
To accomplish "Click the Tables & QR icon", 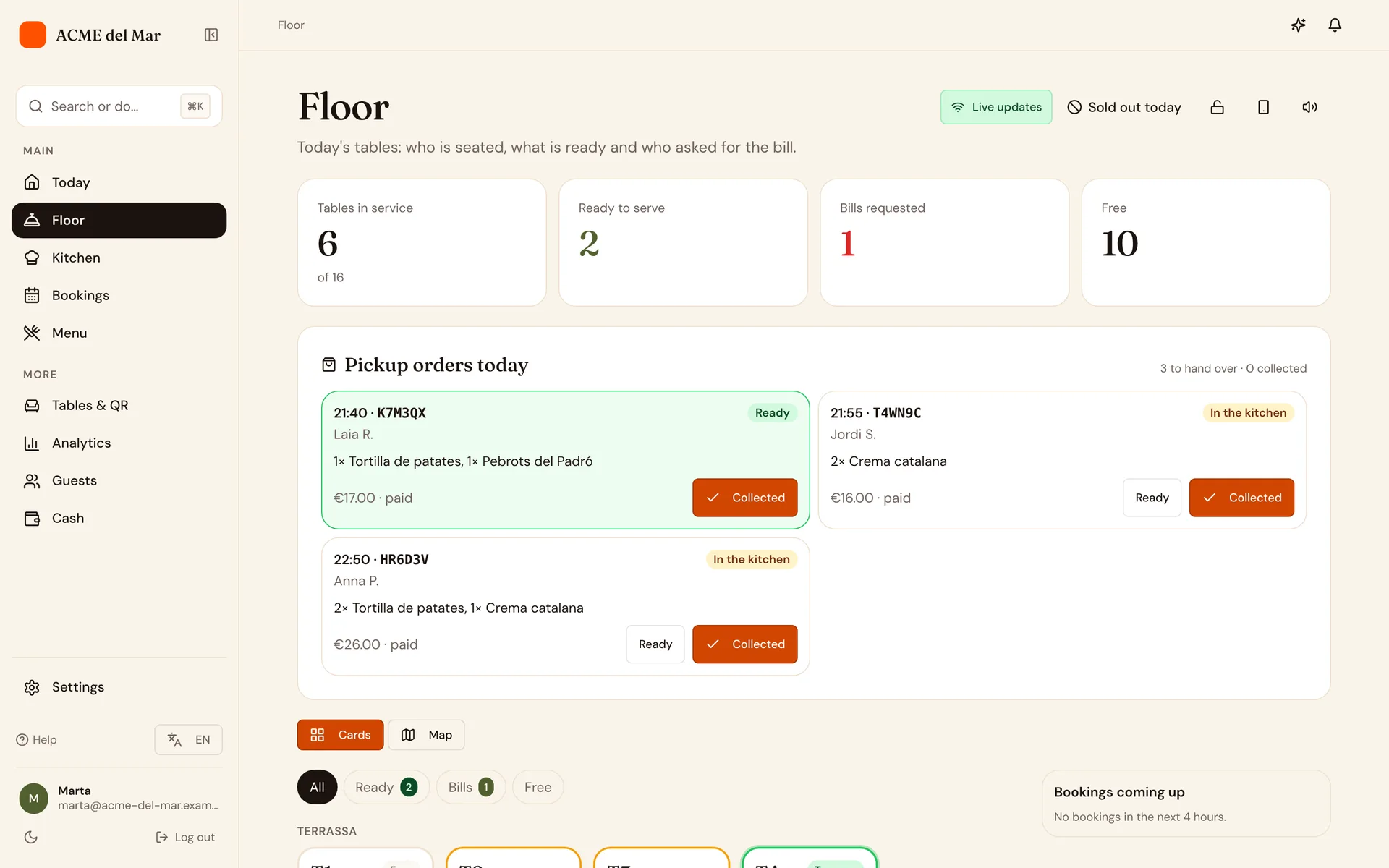I will [32, 405].
